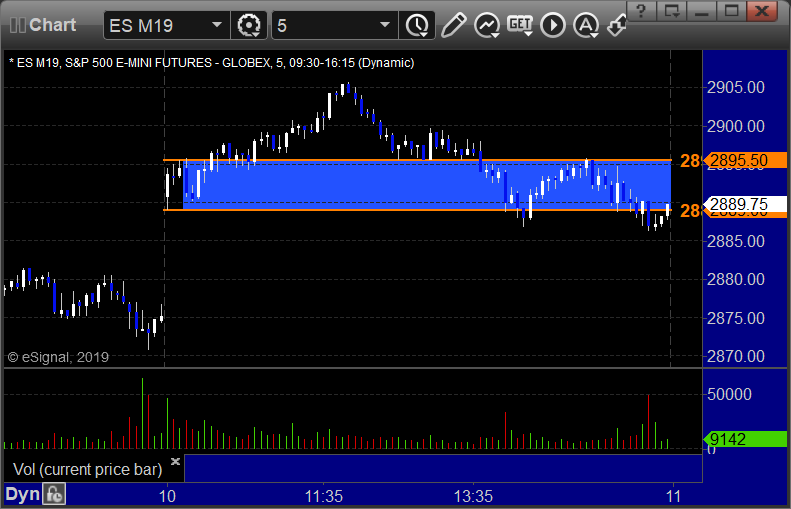Click the pop-out window button

671,11
